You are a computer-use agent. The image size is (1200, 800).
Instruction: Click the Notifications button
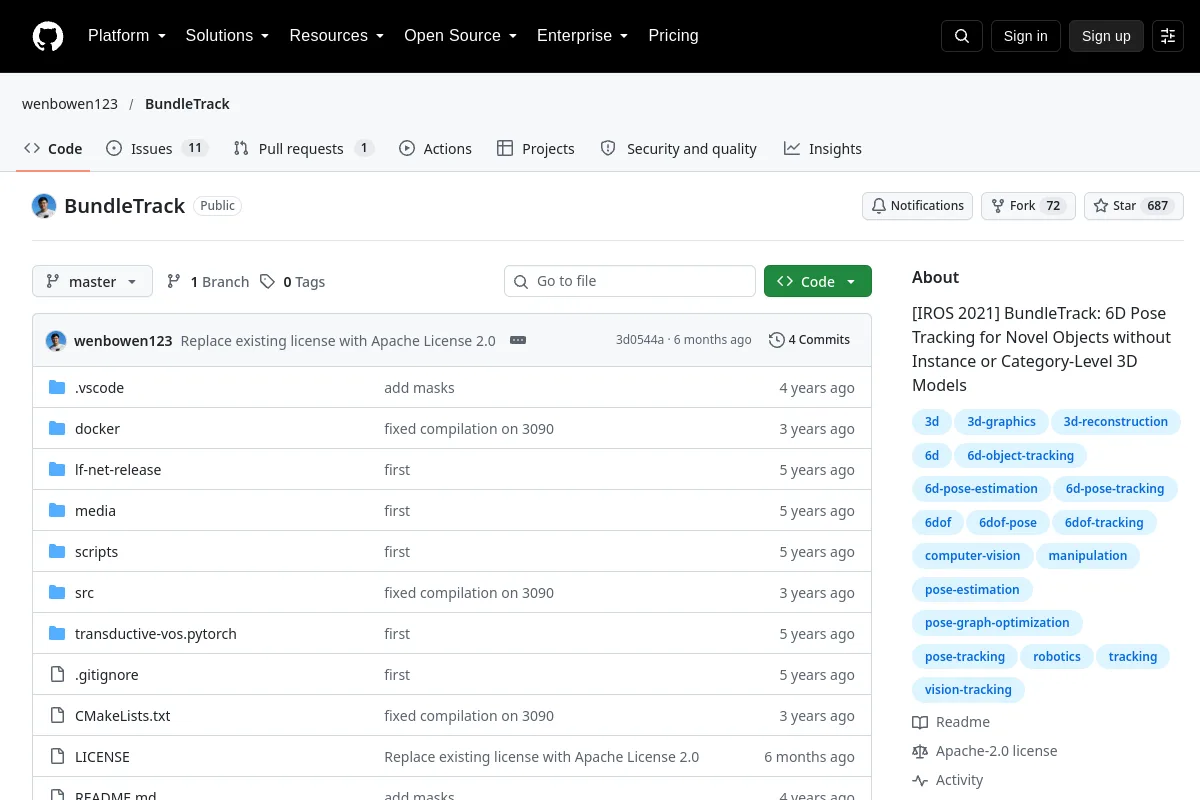[x=918, y=206]
